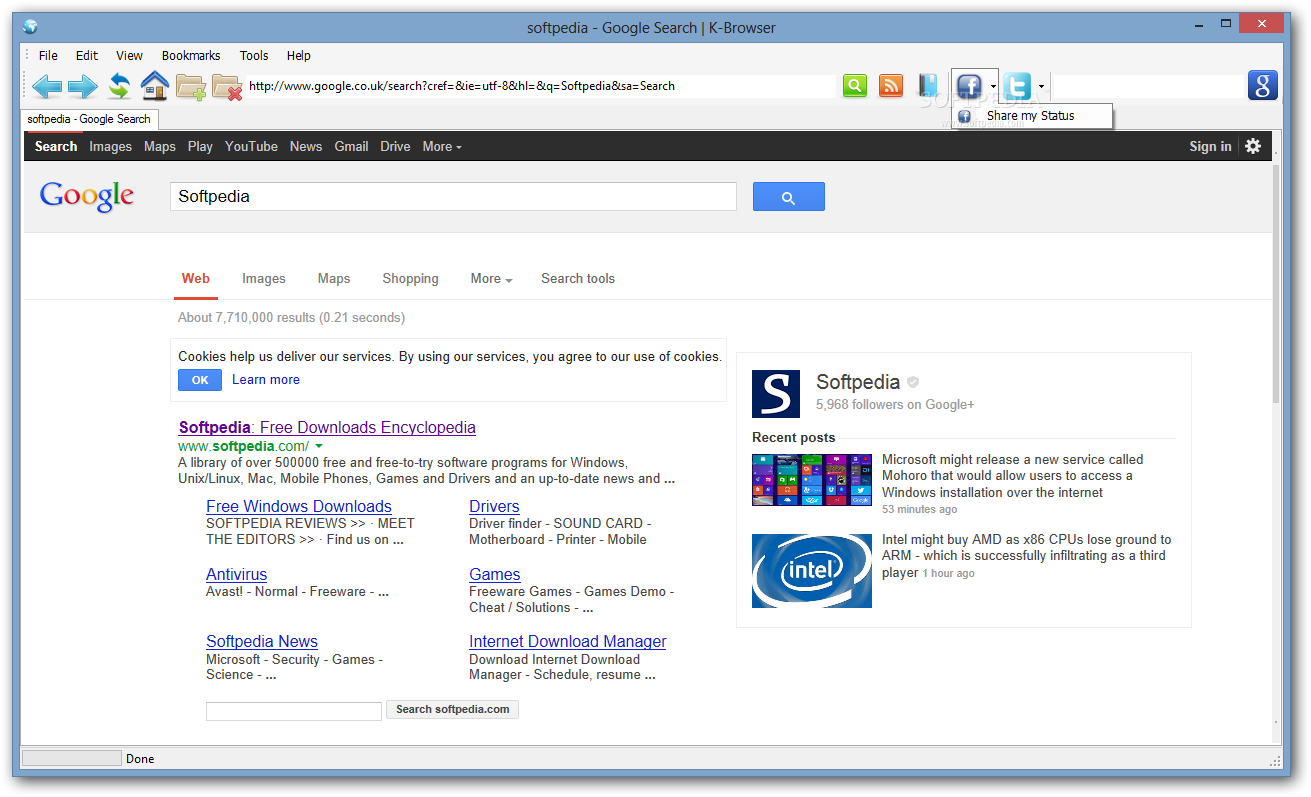Click the green magnifier Go button
Viewport: 1311px width, 797px height.
(x=855, y=86)
